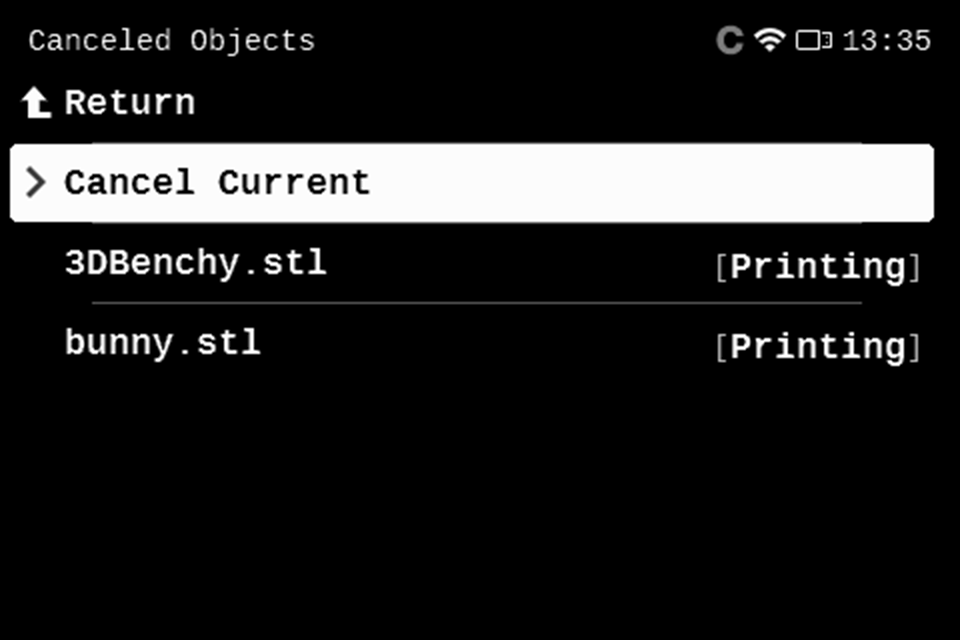Click the divider line between 3DBenchy and bunny

(x=476, y=302)
